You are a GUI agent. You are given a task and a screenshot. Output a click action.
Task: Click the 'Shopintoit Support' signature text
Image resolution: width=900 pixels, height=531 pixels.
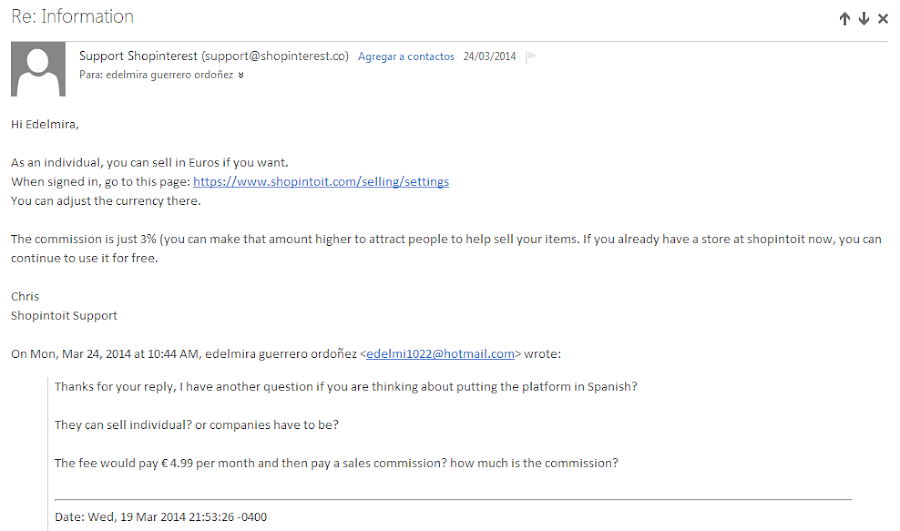(64, 315)
